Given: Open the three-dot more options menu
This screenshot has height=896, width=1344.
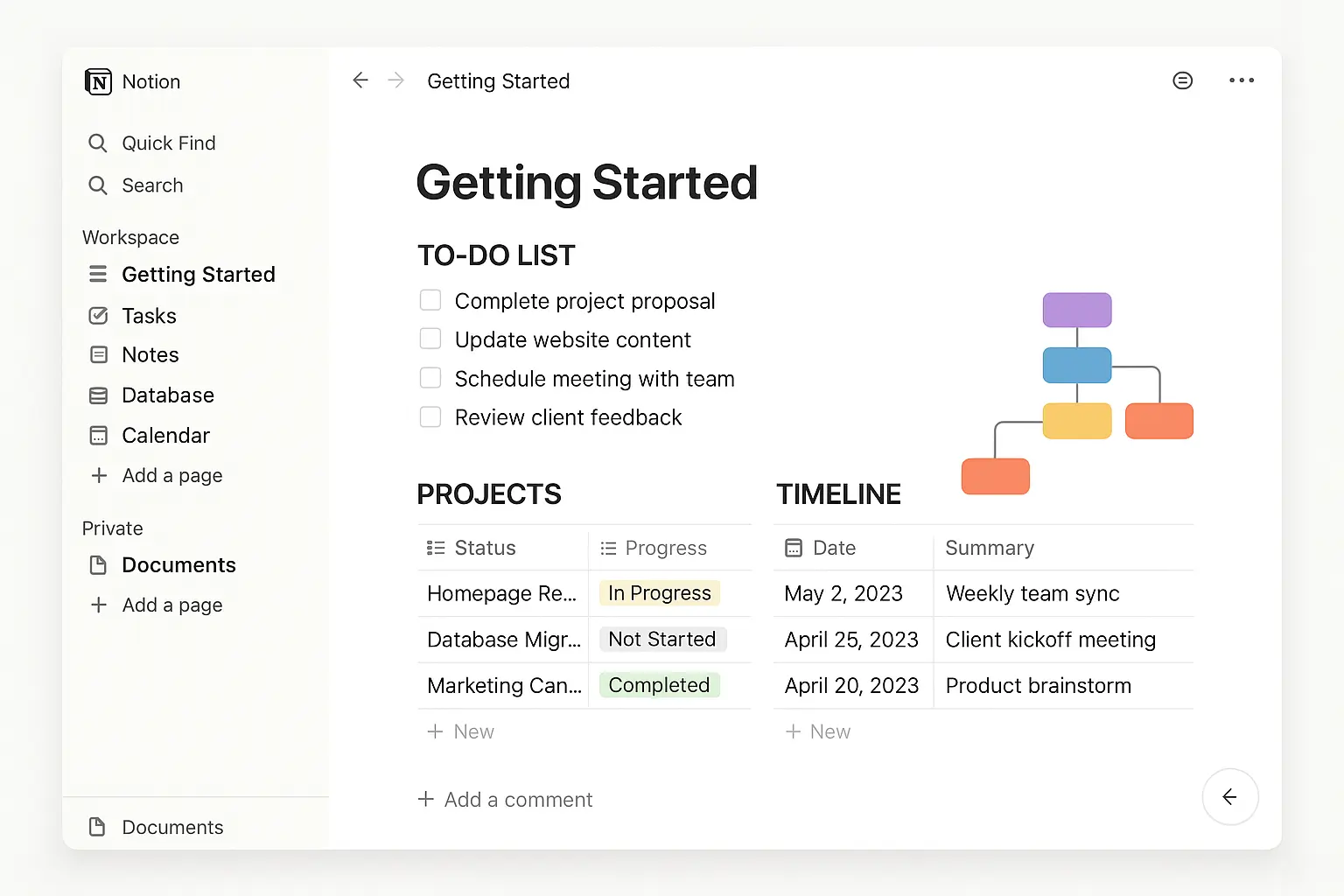Looking at the screenshot, I should [x=1242, y=80].
